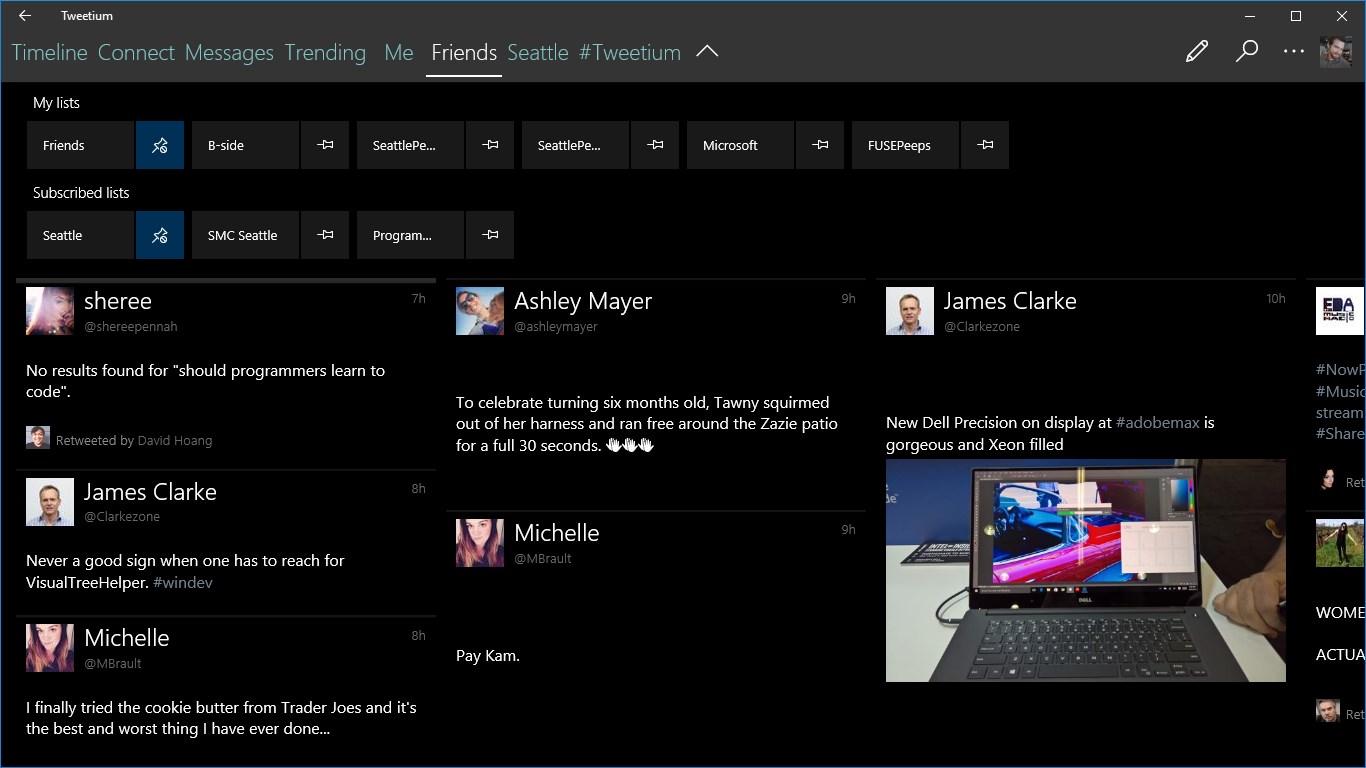This screenshot has width=1366, height=768.
Task: Open the B-side list
Action: tap(244, 145)
